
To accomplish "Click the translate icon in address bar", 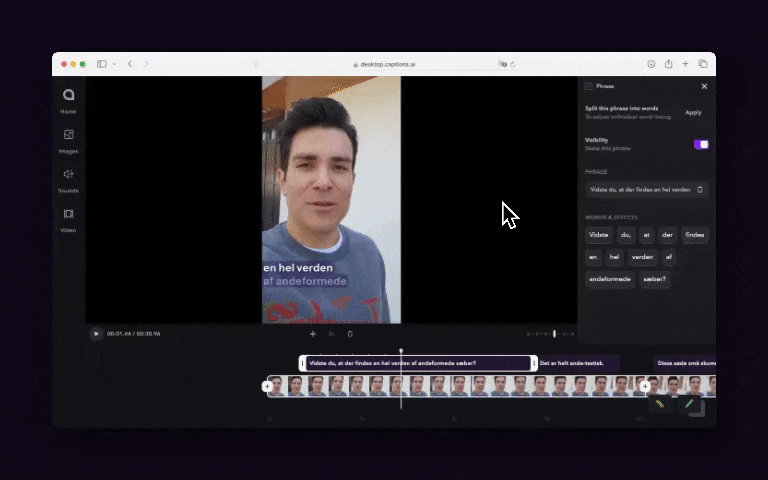I will pos(502,64).
